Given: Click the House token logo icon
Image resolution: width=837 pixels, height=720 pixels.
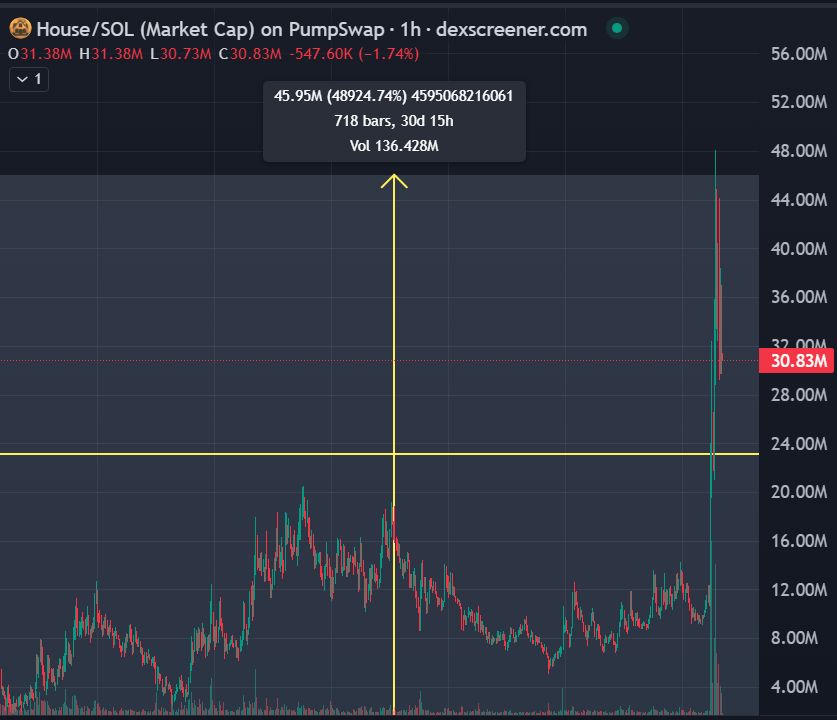Looking at the screenshot, I should [20, 29].
